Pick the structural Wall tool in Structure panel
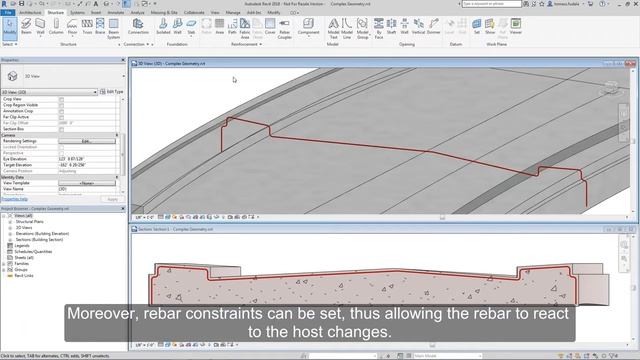The height and width of the screenshot is (360, 640). 40,27
